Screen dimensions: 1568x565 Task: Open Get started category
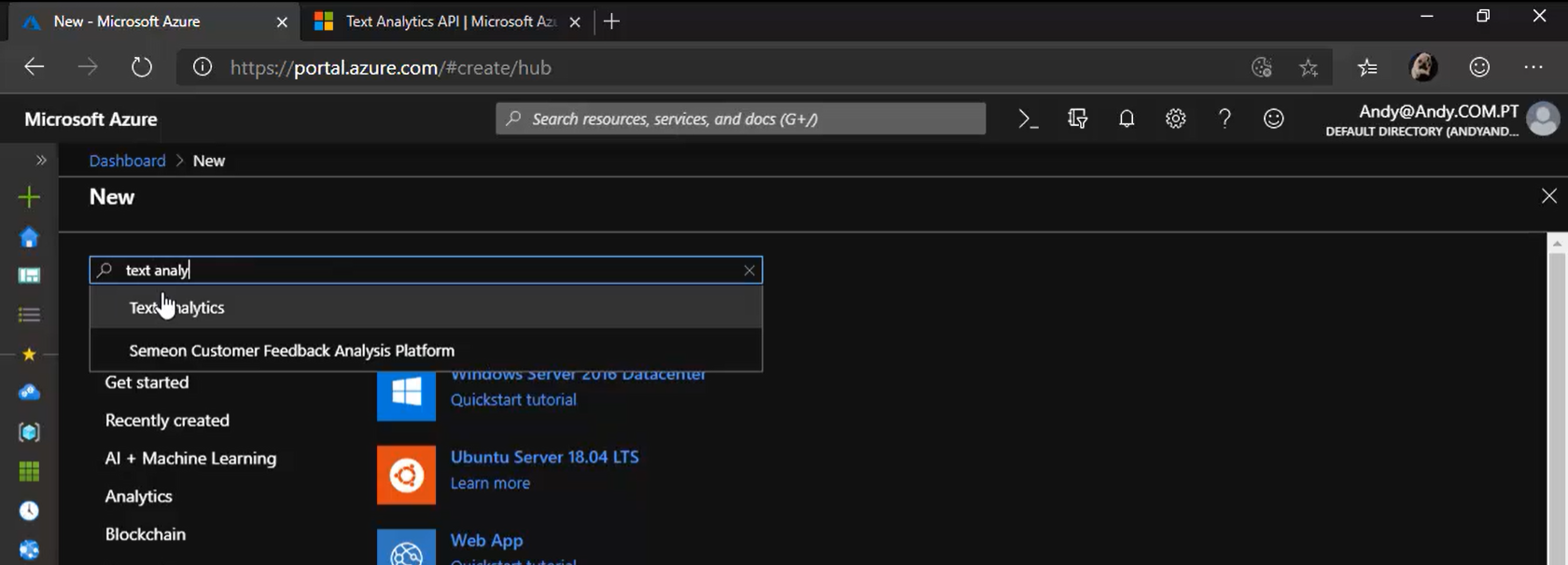(147, 382)
